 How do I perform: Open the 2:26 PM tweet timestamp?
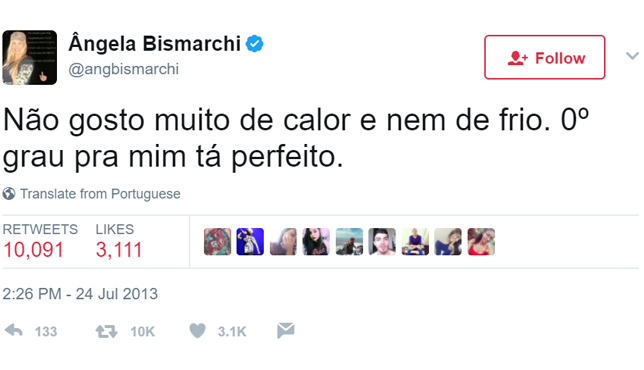tap(80, 294)
